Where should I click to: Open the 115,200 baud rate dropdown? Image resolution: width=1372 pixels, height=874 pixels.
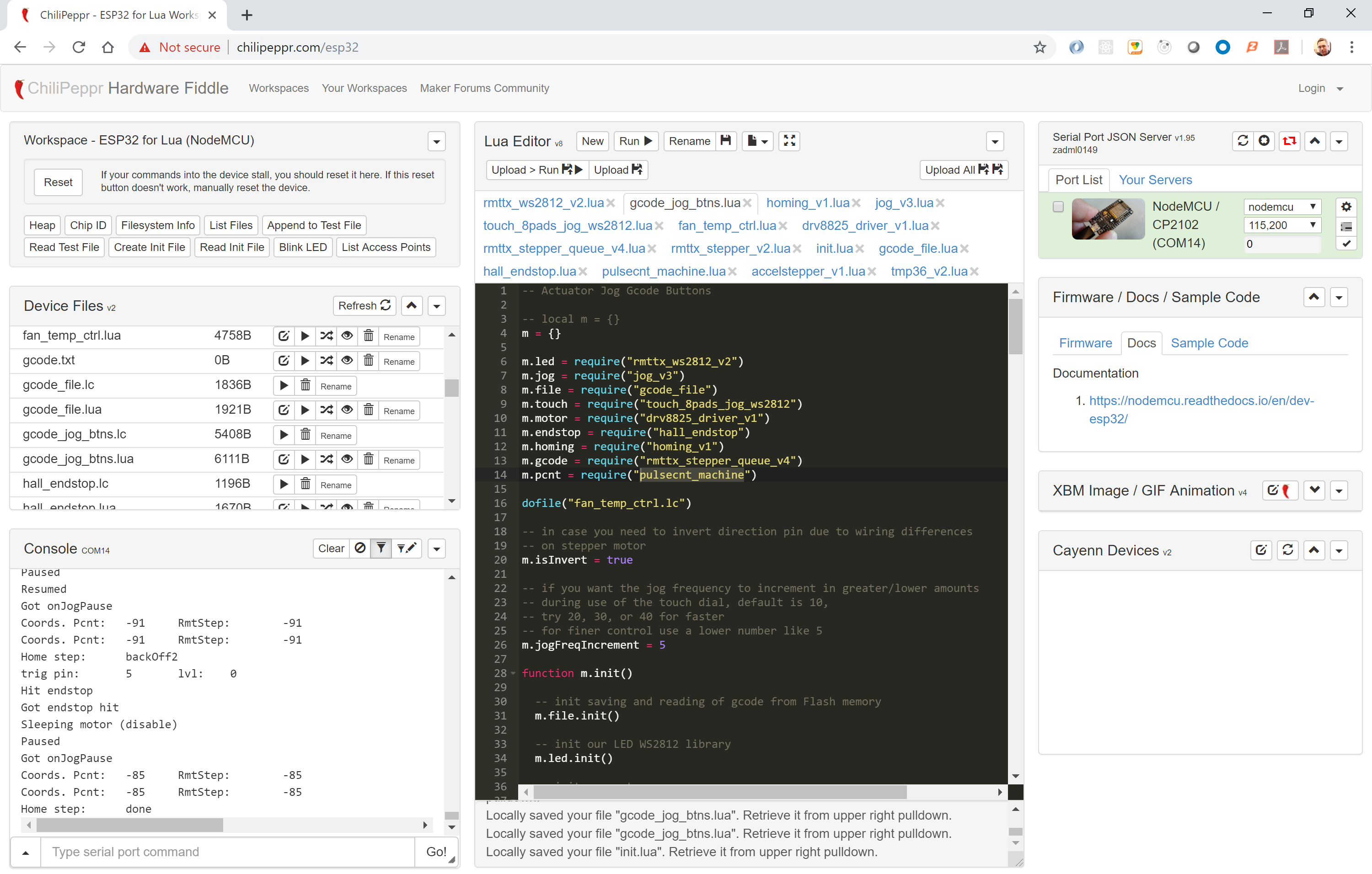coord(1281,225)
